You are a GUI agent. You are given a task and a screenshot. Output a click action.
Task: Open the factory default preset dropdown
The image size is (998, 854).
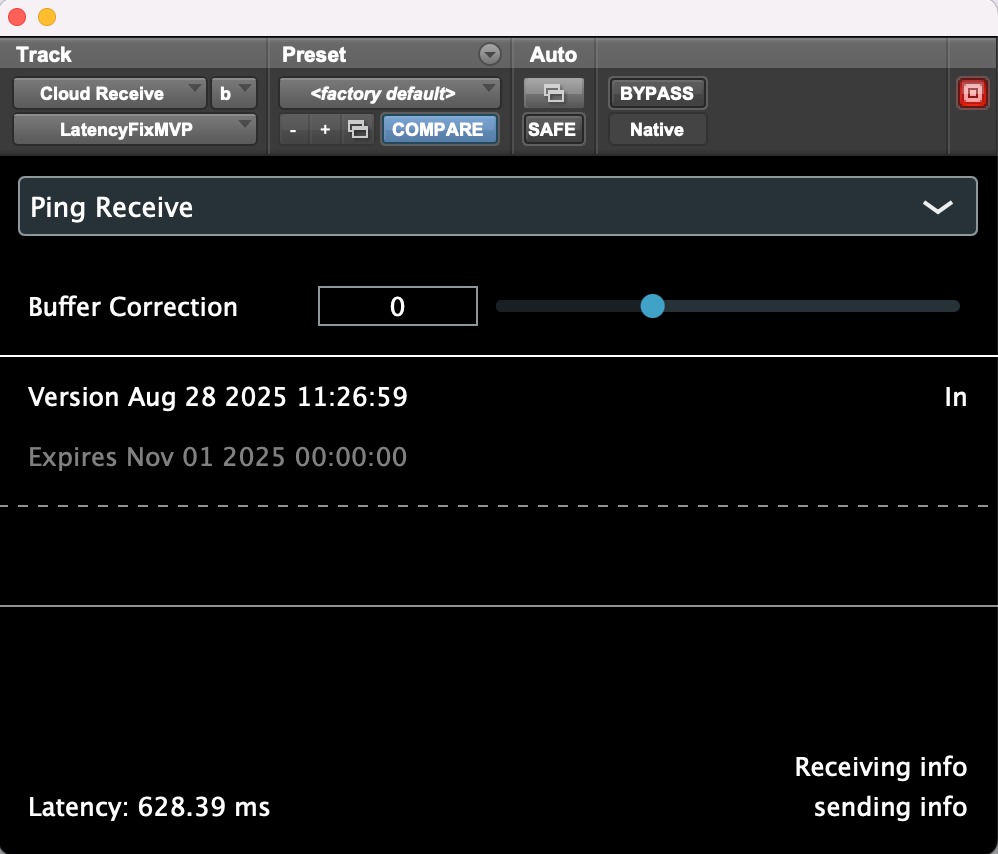[389, 93]
